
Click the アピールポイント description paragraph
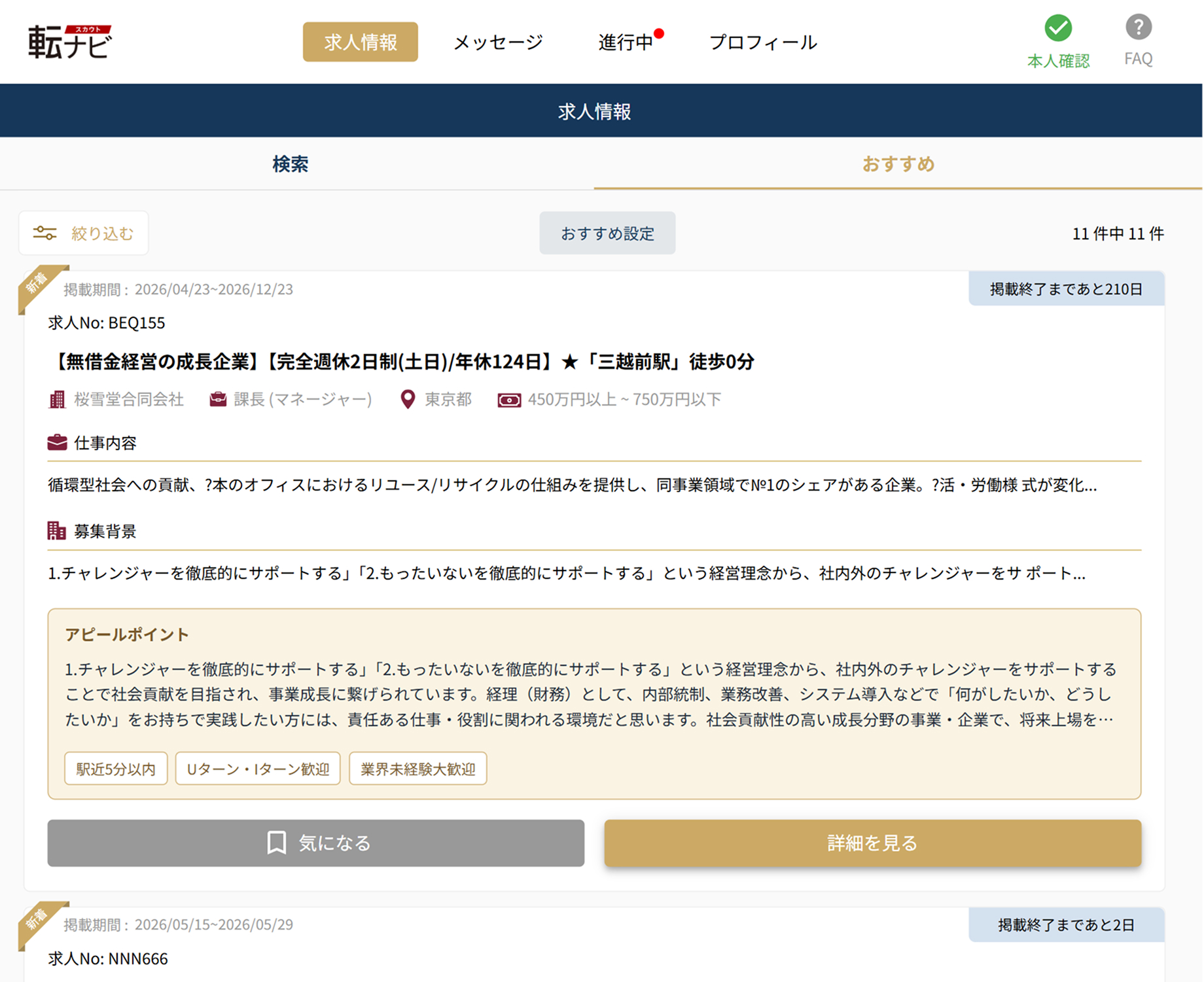pyautogui.click(x=591, y=694)
